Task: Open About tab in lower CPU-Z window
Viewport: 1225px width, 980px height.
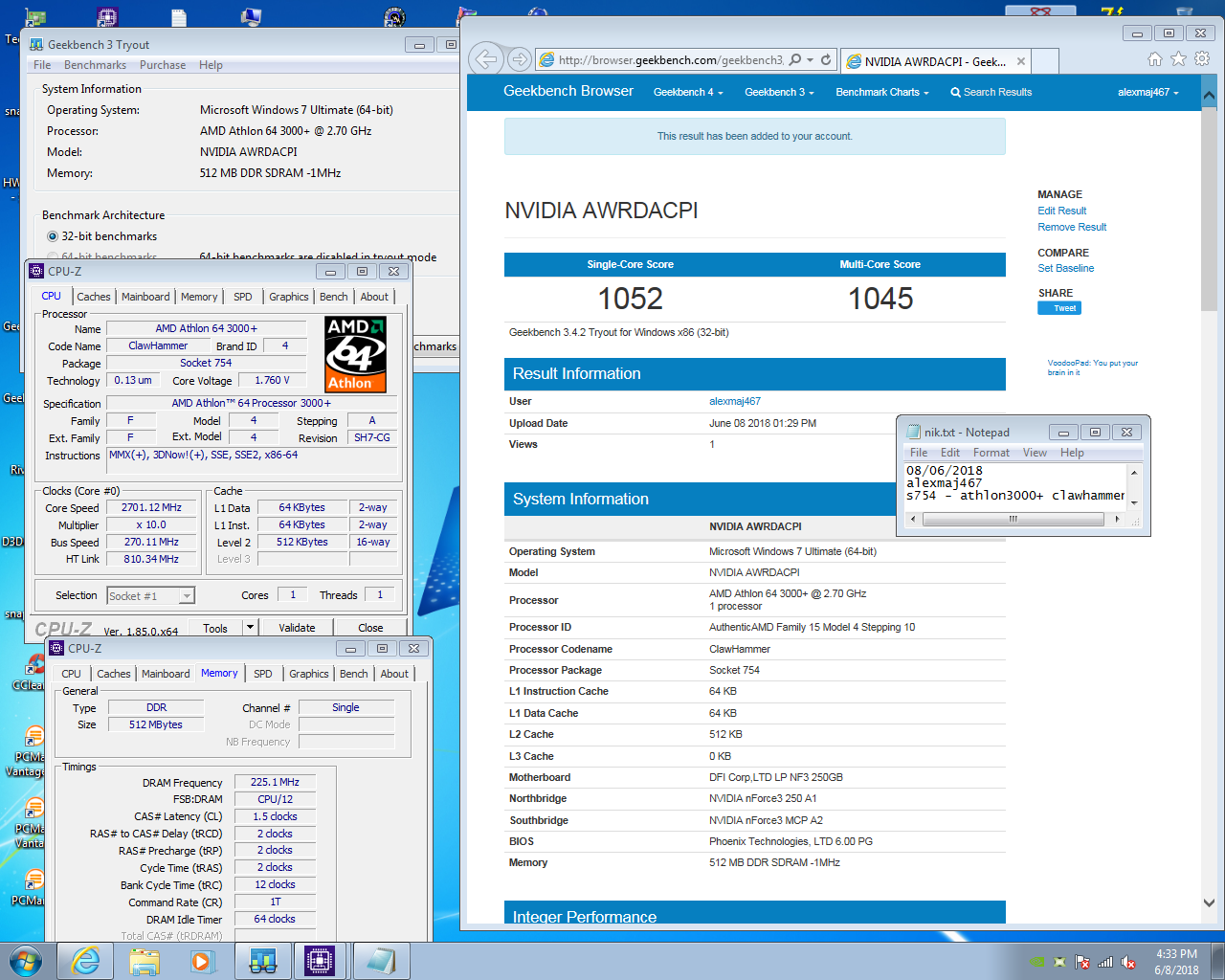Action: pos(394,674)
